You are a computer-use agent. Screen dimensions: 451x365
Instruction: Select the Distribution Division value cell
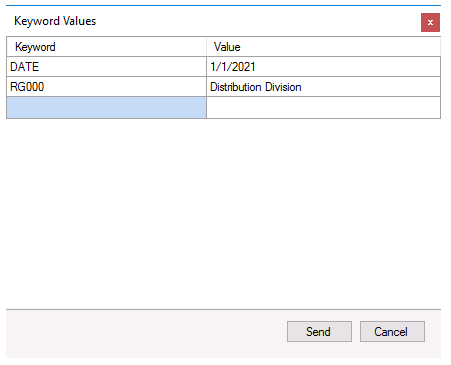(x=323, y=87)
